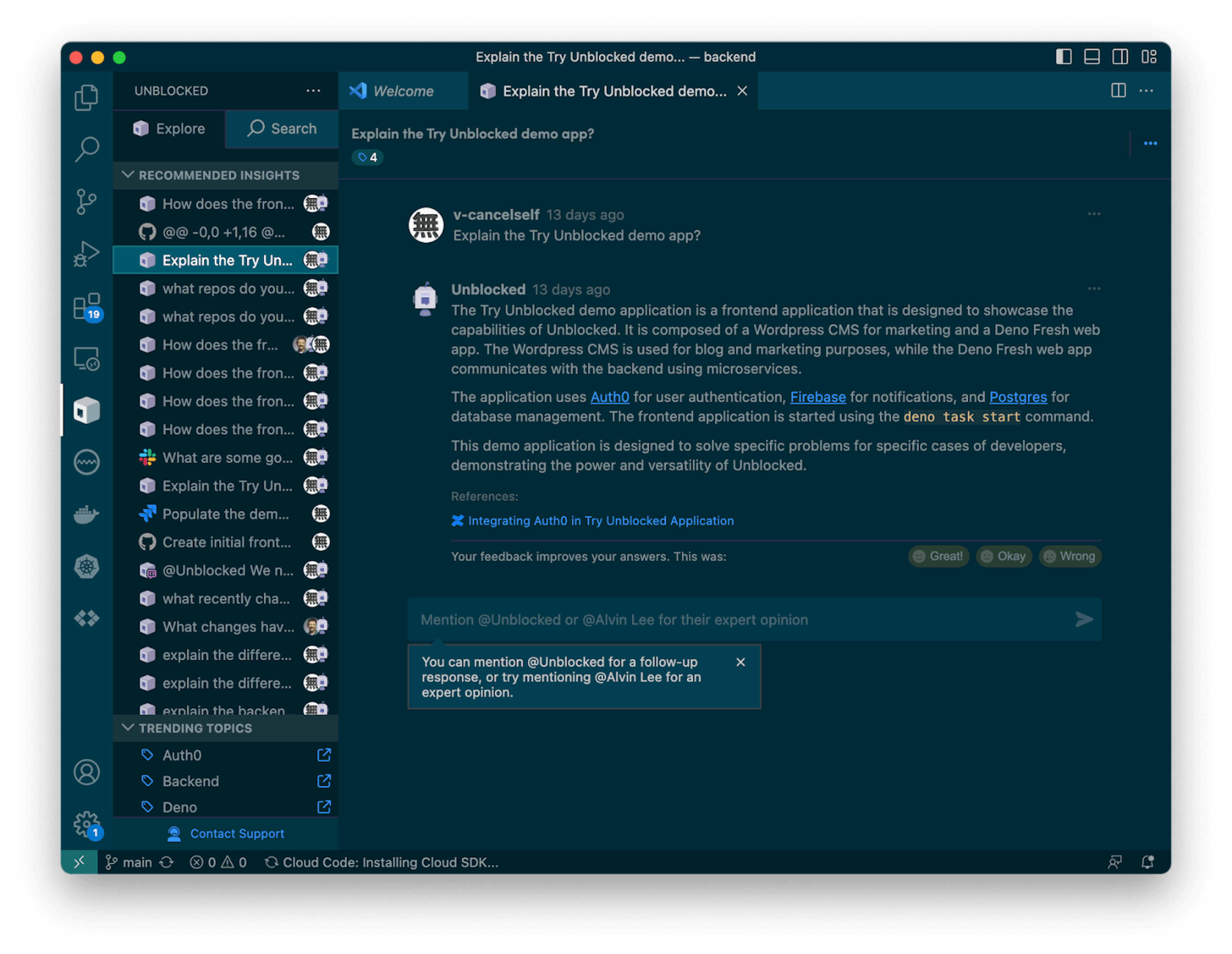Open the '@@ -0,0 +1,16' GitHub insight
1232x954 pixels.
(x=225, y=232)
